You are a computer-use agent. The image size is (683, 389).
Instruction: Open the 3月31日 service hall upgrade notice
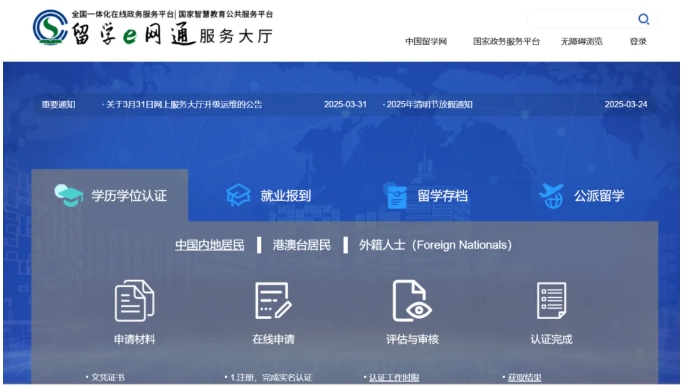(182, 105)
